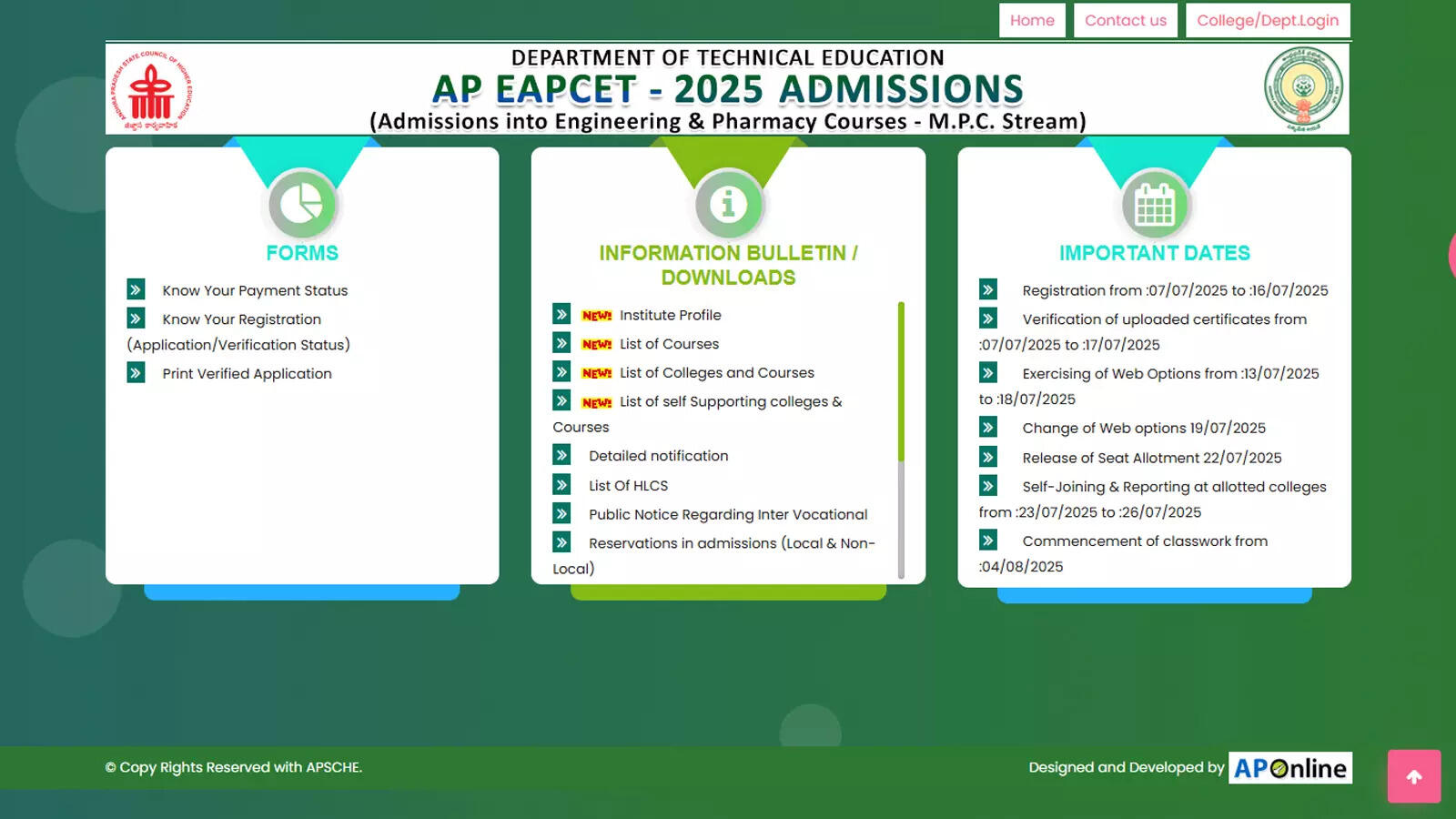Open Public Notice Regarding Inter Vocational
Image resolution: width=1456 pixels, height=819 pixels.
point(728,515)
